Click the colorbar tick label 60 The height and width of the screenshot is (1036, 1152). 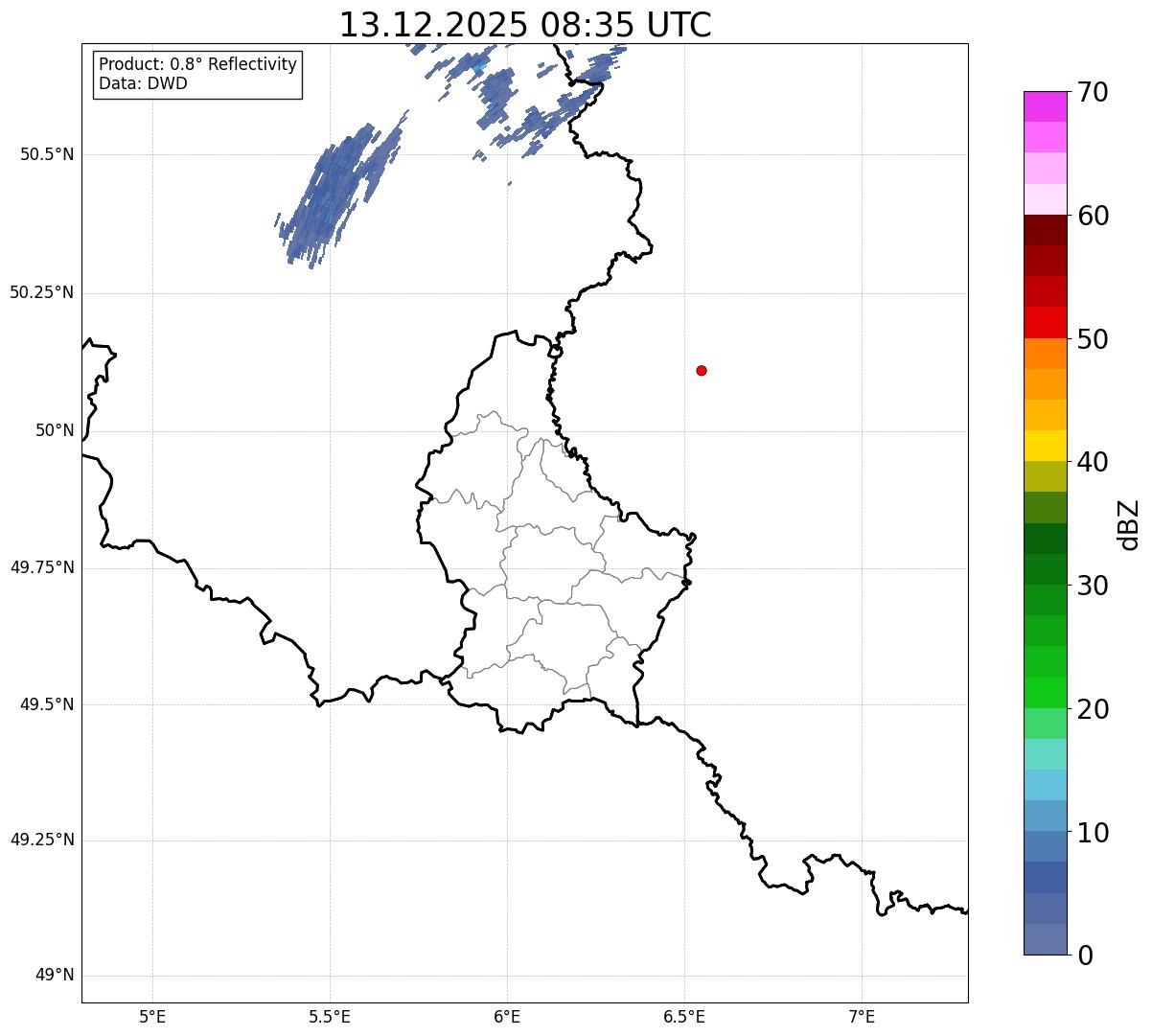tap(1093, 216)
